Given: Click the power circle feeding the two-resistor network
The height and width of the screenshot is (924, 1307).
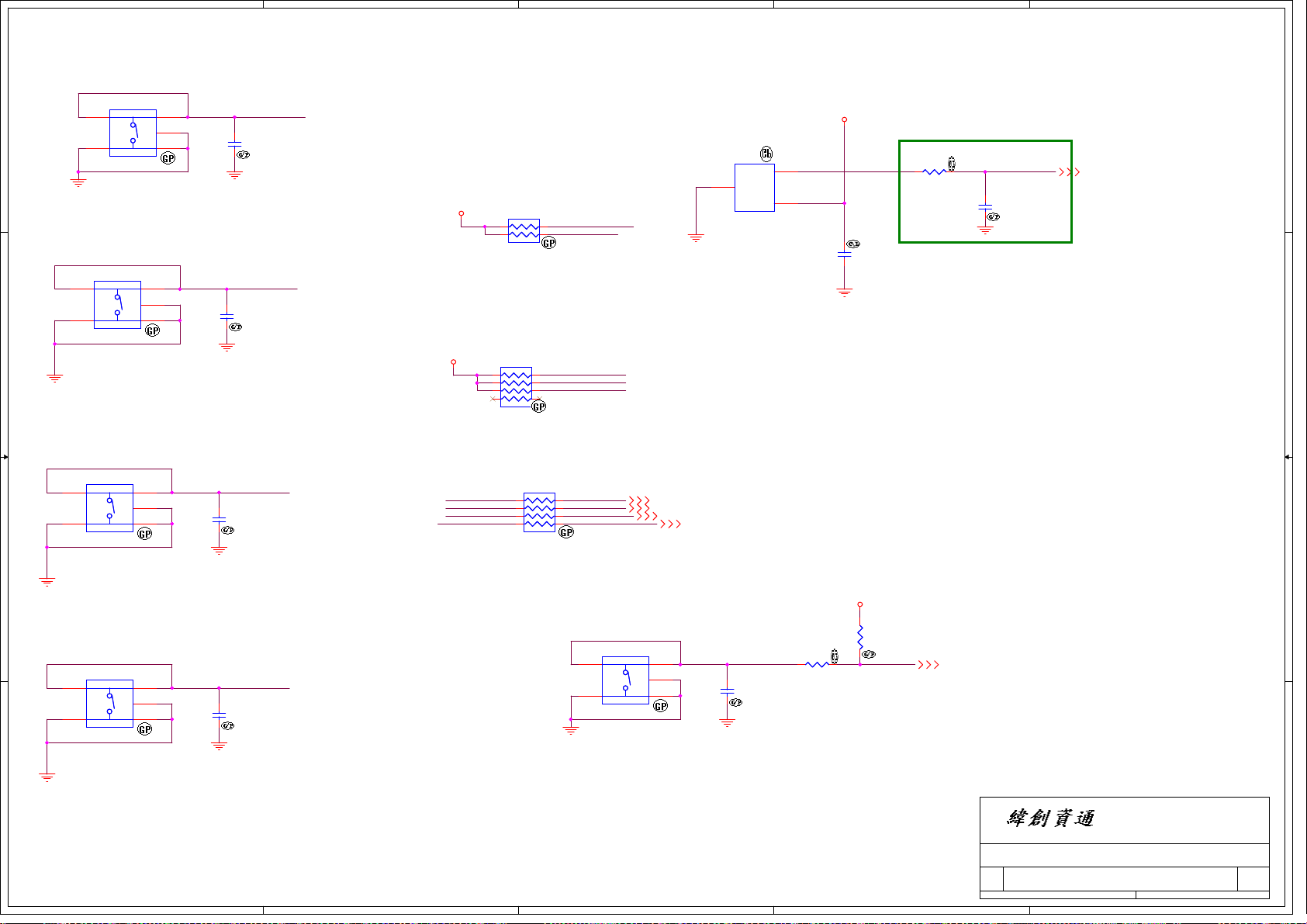Looking at the screenshot, I should (462, 213).
